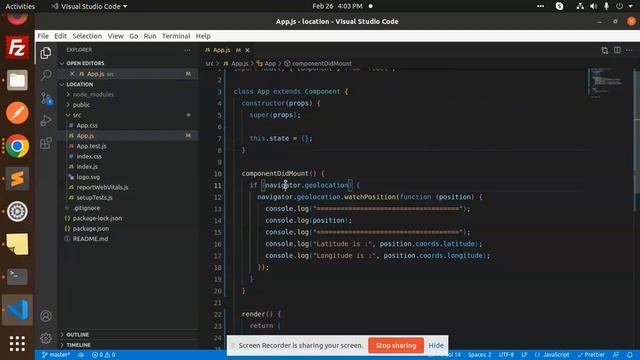This screenshot has height=360, width=640.
Task: Close App.js in Open Editors list
Action: coord(72,74)
